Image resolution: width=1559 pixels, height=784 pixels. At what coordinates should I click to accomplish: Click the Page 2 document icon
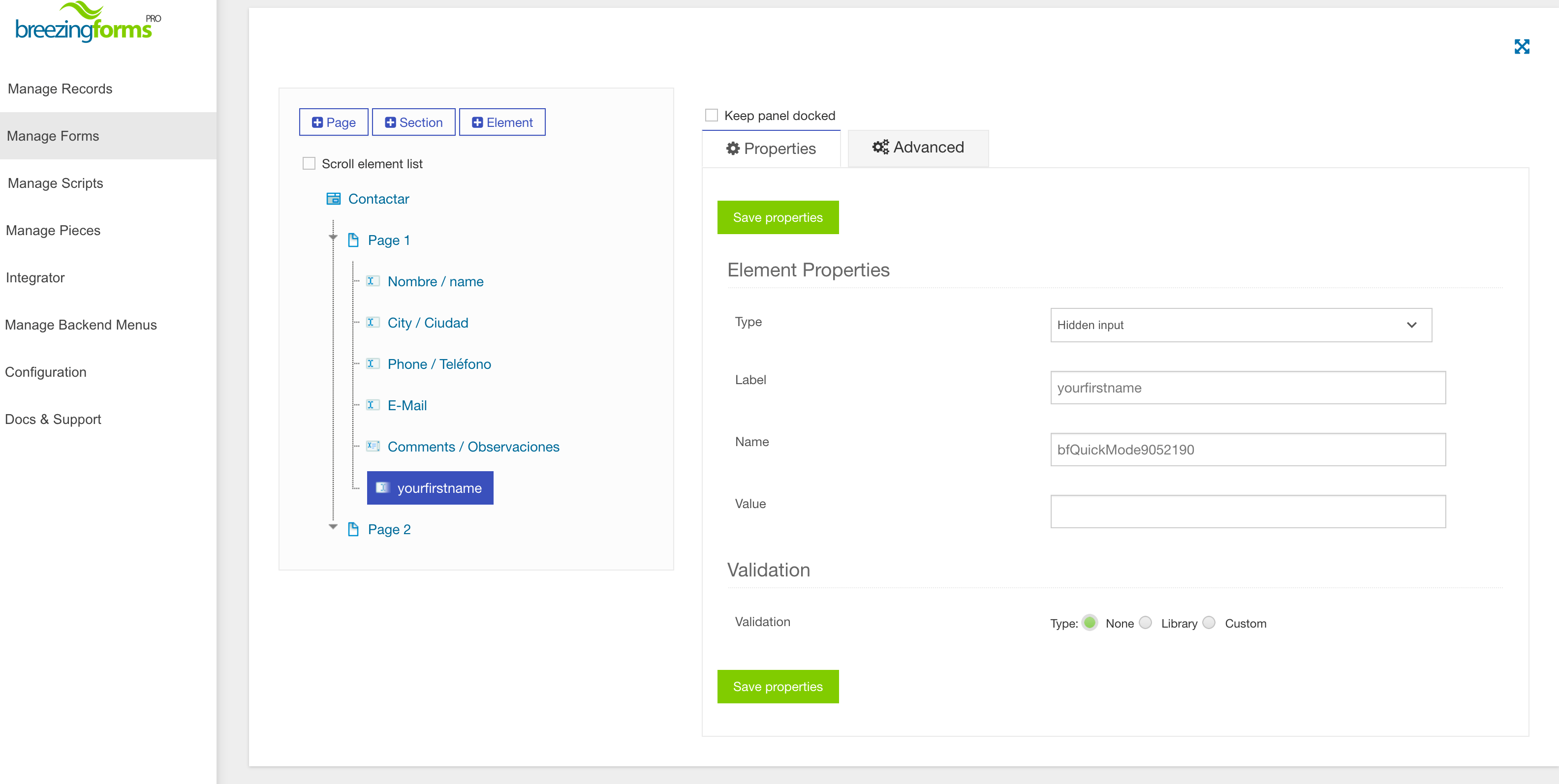pos(353,529)
